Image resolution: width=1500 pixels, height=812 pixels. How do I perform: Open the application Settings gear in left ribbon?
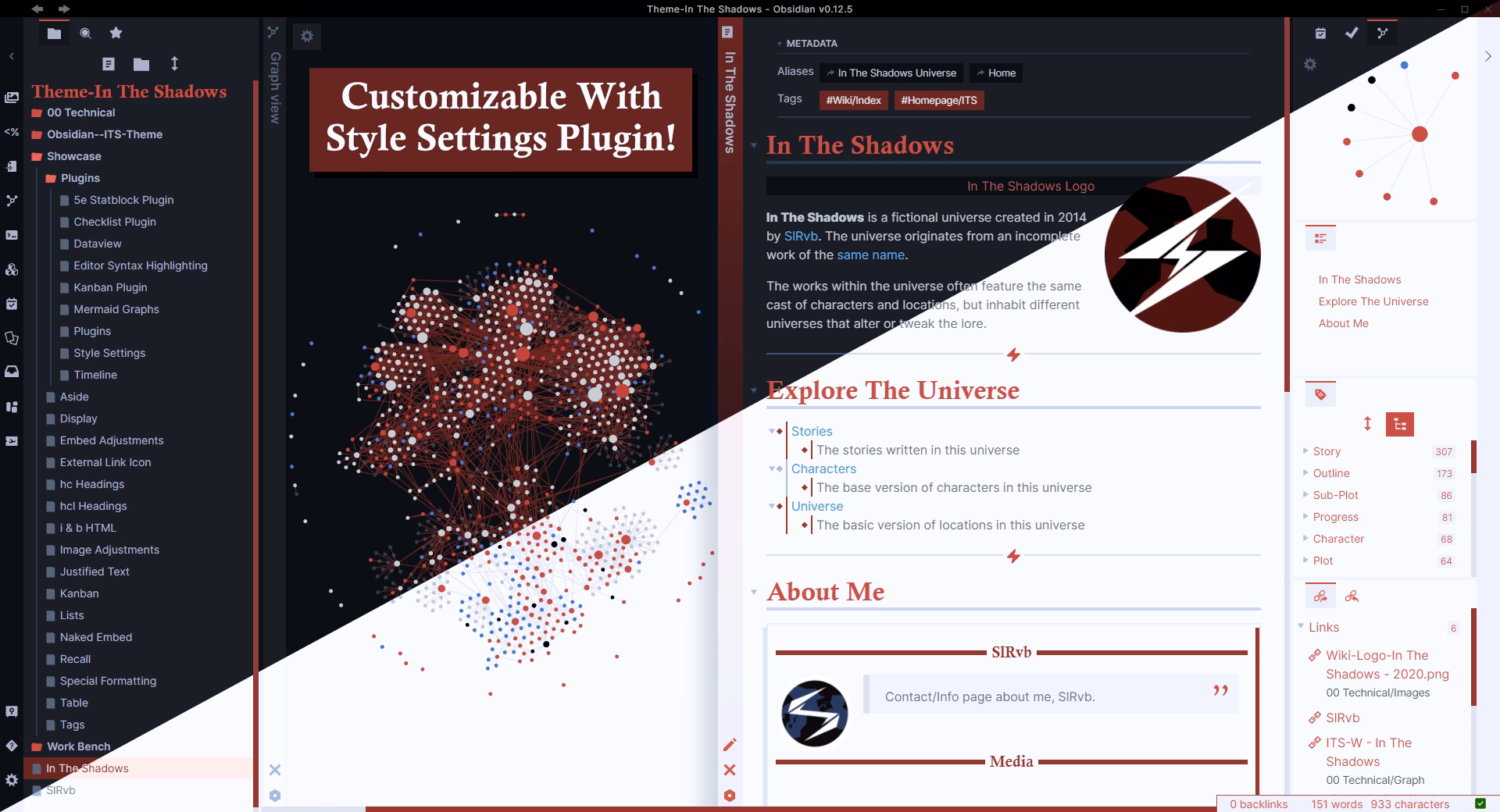click(12, 779)
